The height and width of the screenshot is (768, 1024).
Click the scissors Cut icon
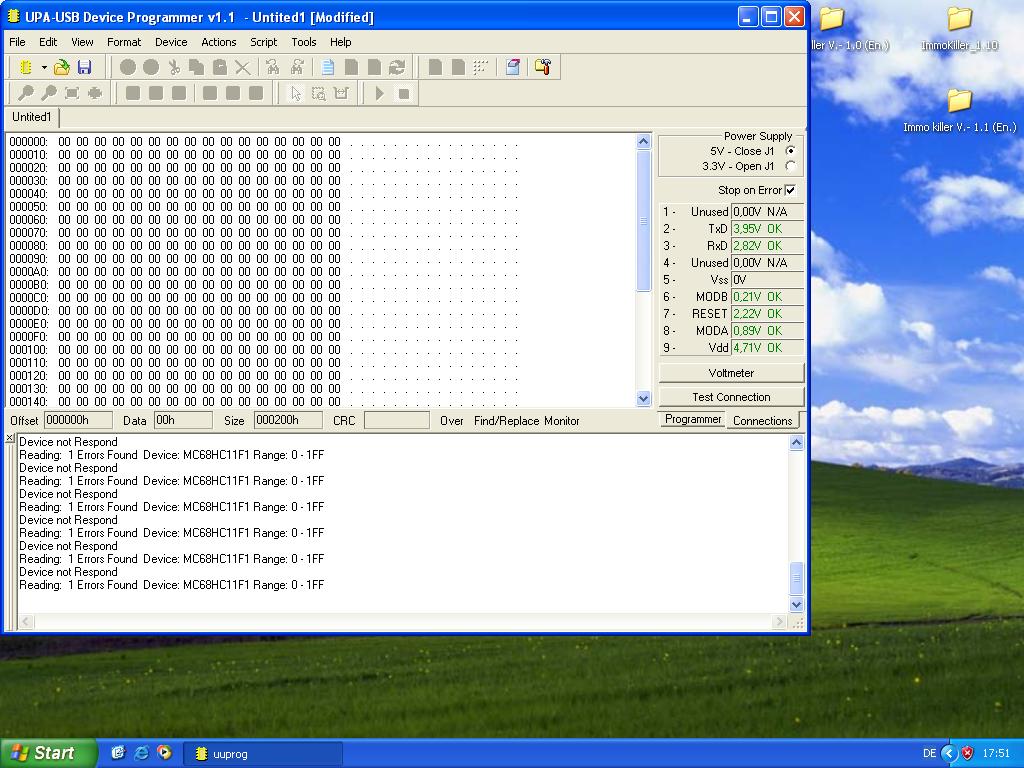(174, 67)
